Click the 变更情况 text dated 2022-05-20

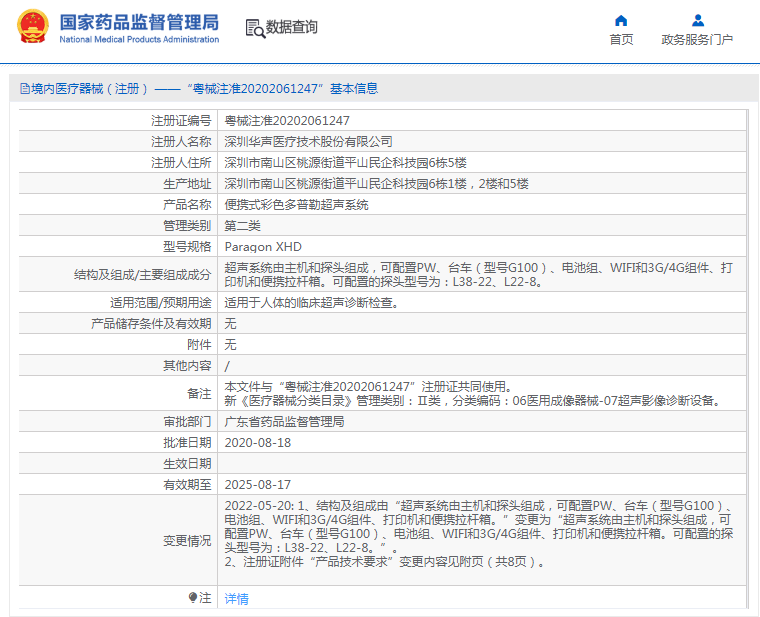tap(478, 534)
